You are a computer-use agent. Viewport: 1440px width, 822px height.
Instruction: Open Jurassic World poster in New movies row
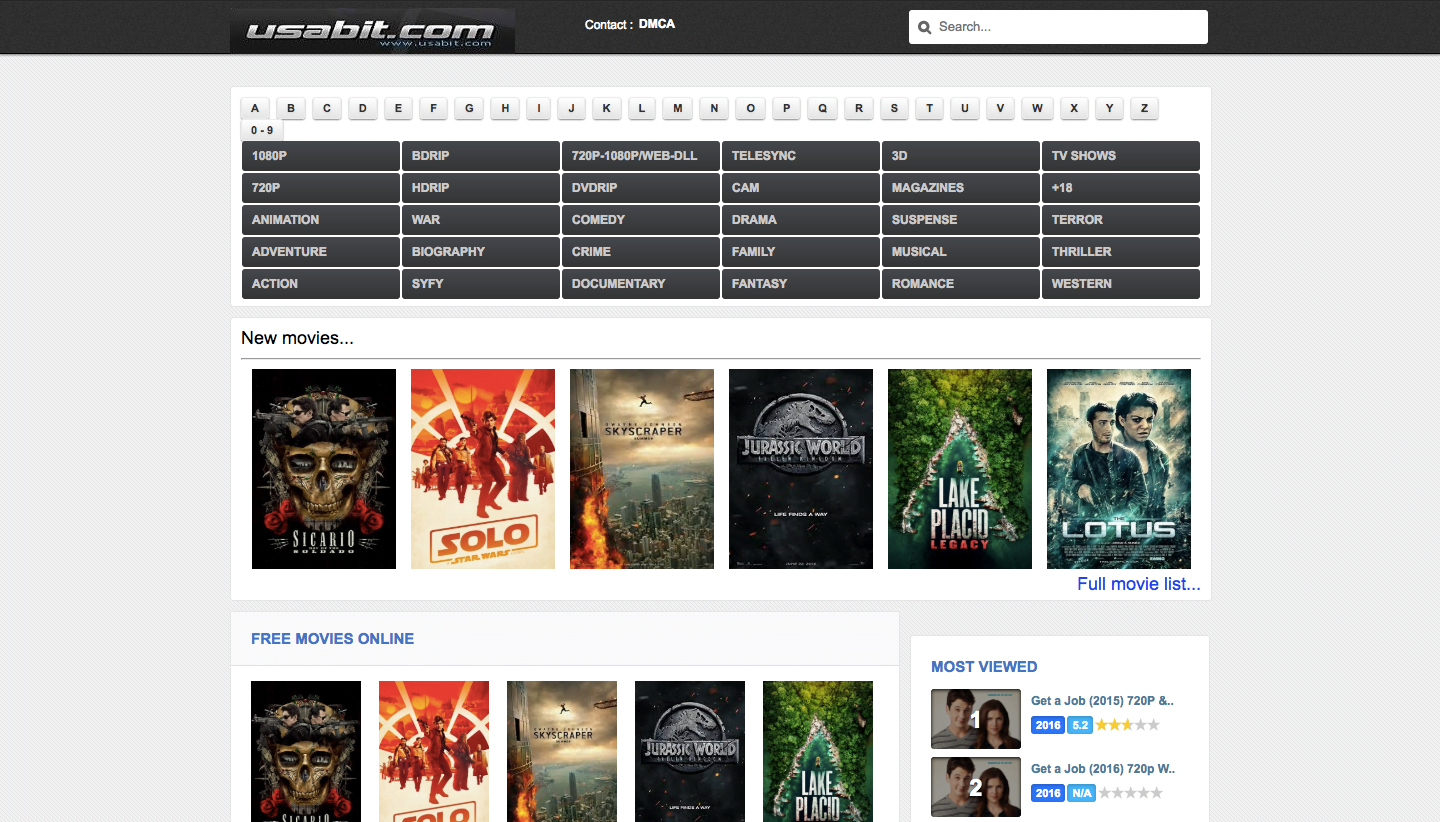pos(801,469)
